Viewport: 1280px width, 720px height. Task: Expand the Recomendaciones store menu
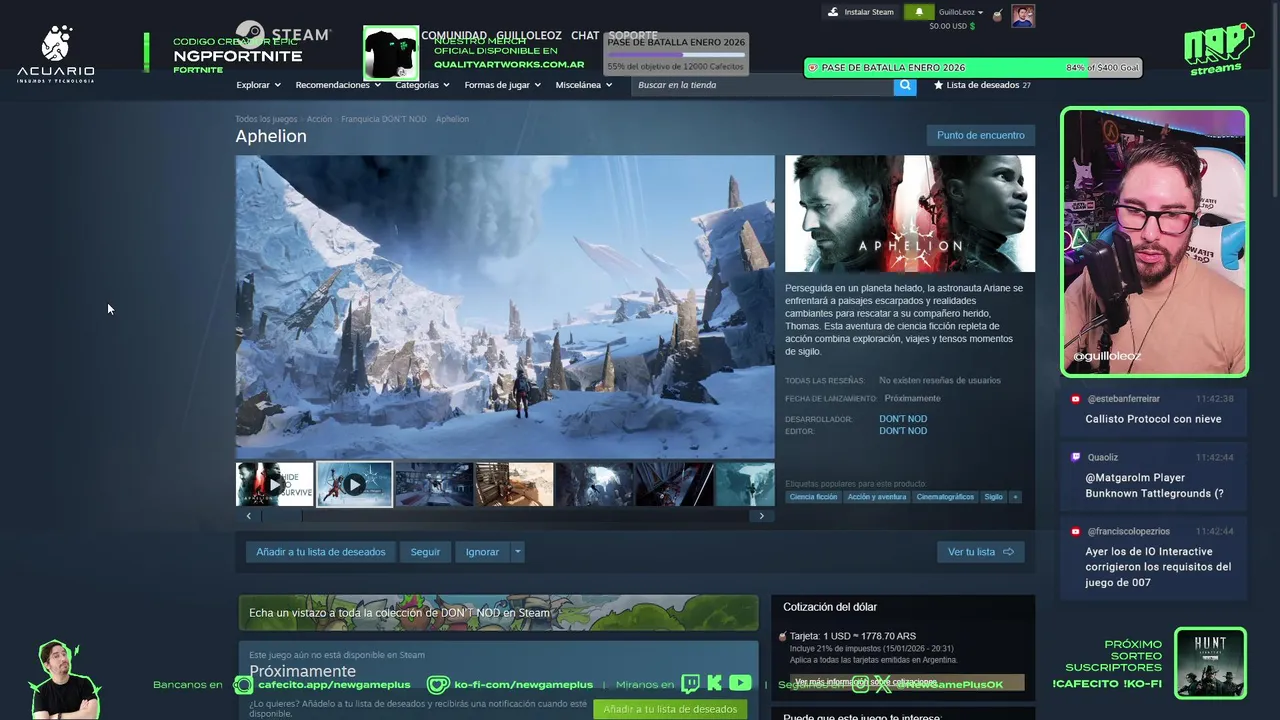point(338,85)
